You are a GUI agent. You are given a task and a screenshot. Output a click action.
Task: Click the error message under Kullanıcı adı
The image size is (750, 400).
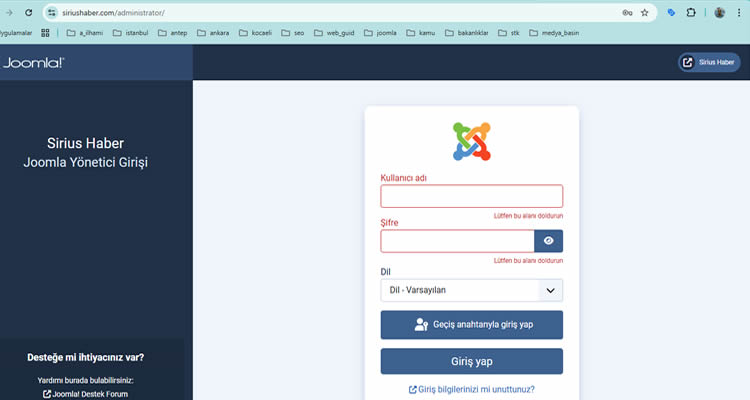point(529,216)
